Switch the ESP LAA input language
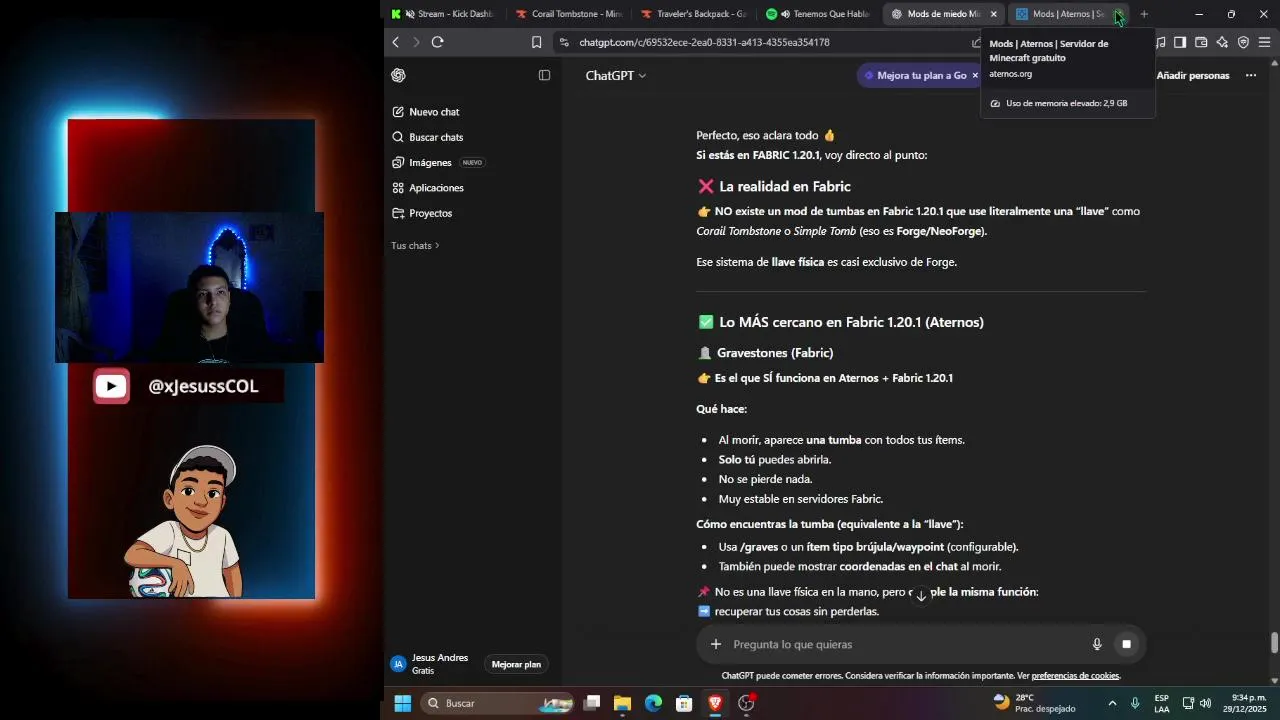 [x=1161, y=703]
